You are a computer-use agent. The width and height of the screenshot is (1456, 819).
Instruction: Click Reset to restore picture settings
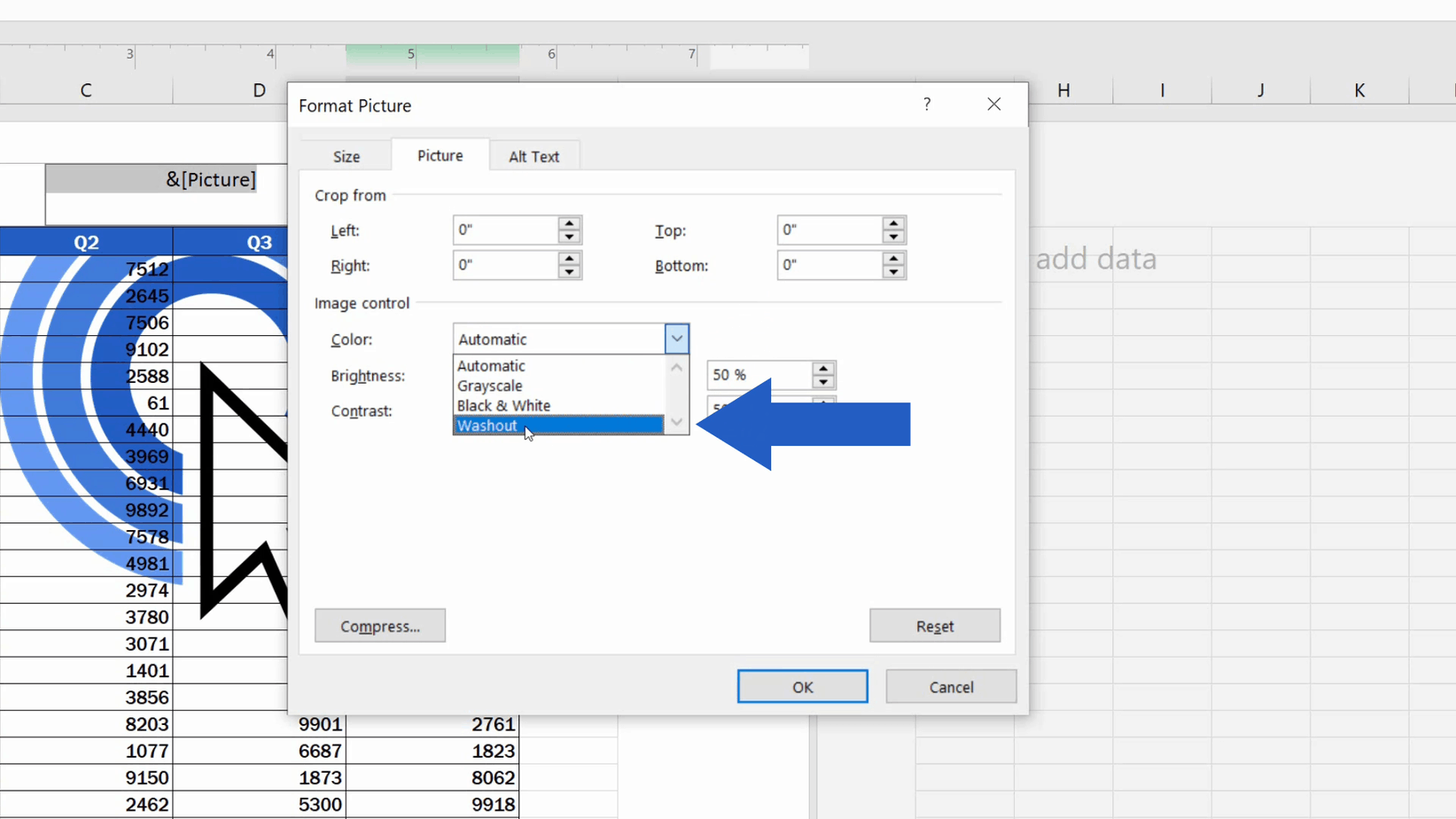[934, 625]
